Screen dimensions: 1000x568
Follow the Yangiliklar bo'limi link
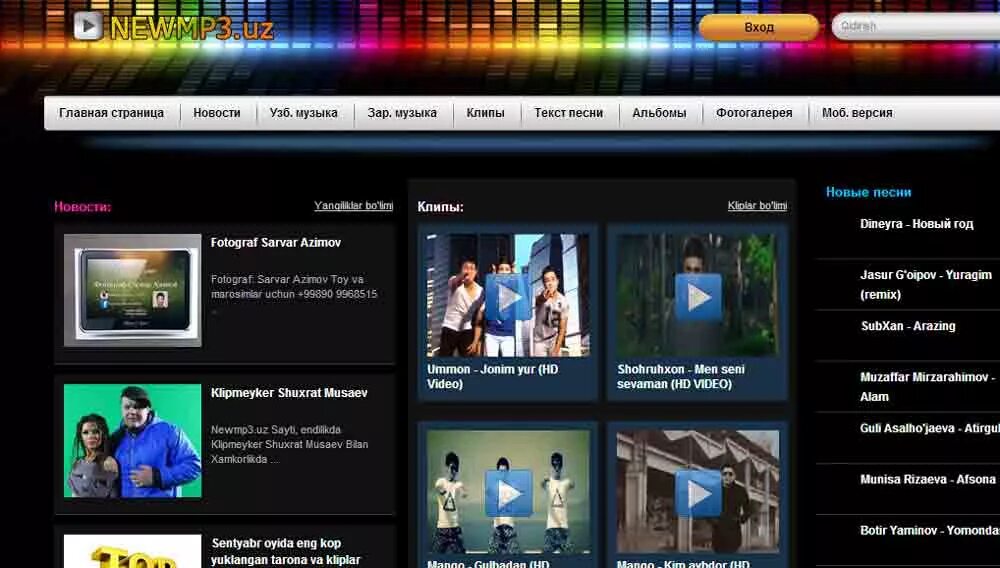point(353,205)
